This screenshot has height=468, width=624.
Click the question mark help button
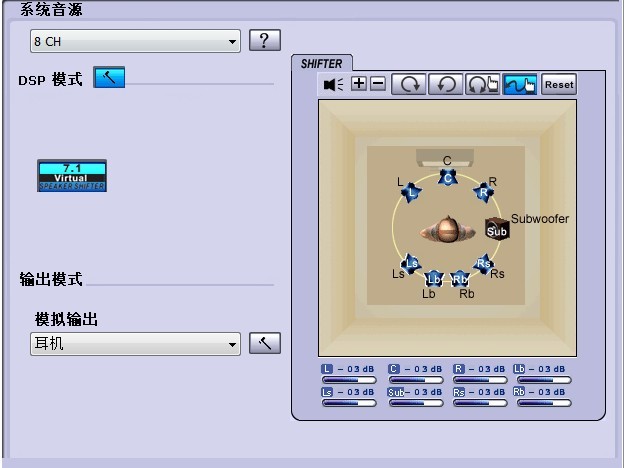coord(264,41)
